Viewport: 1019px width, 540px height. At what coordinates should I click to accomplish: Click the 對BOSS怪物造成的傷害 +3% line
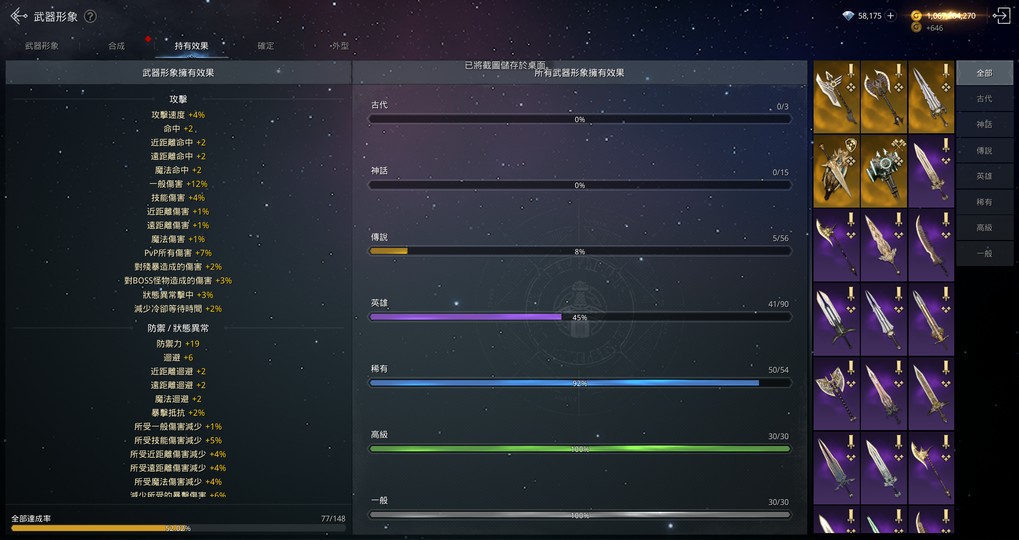tap(178, 281)
